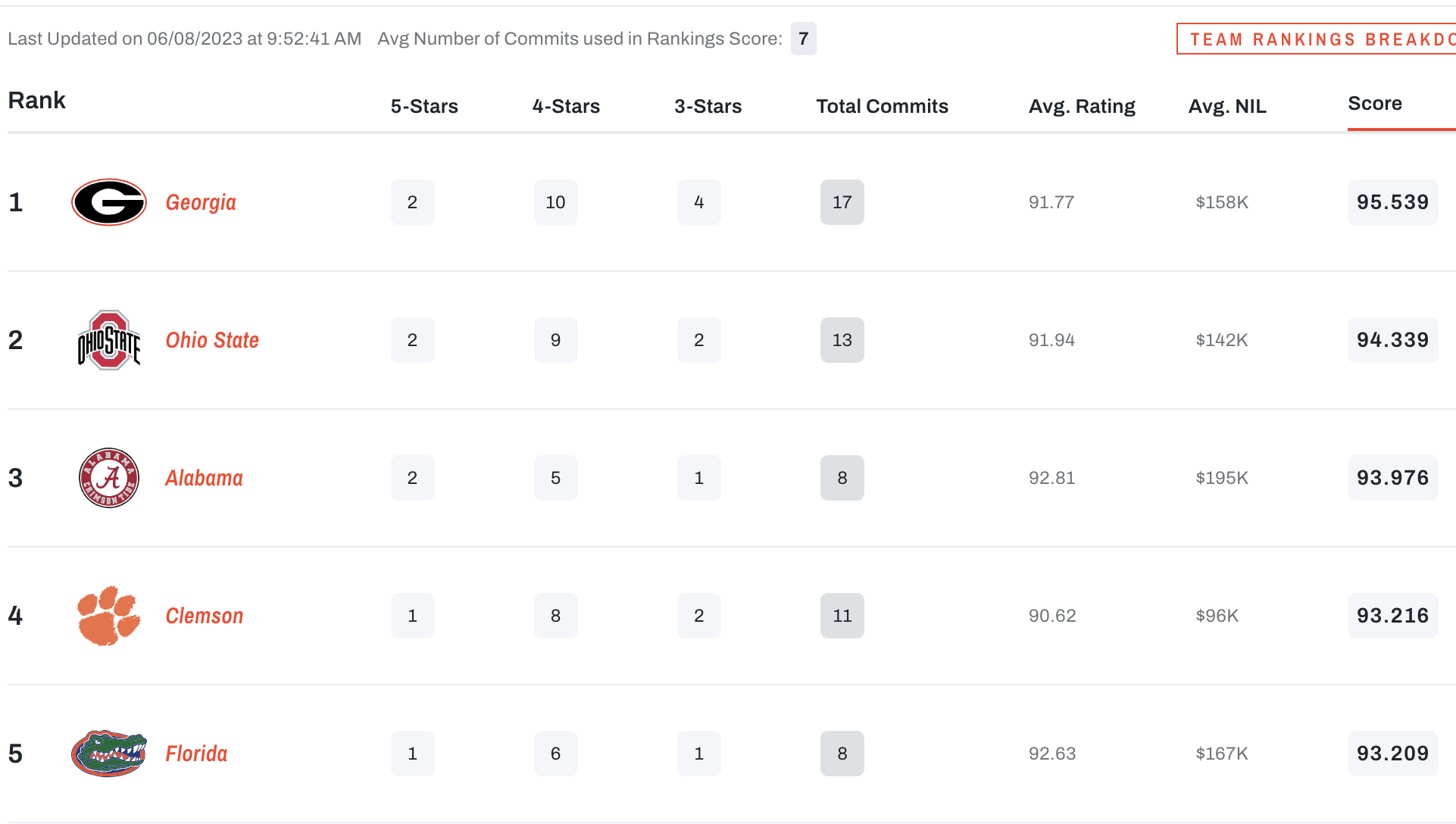The height and width of the screenshot is (824, 1456).
Task: Click Clemson's average rating 90.62
Action: pos(1052,616)
